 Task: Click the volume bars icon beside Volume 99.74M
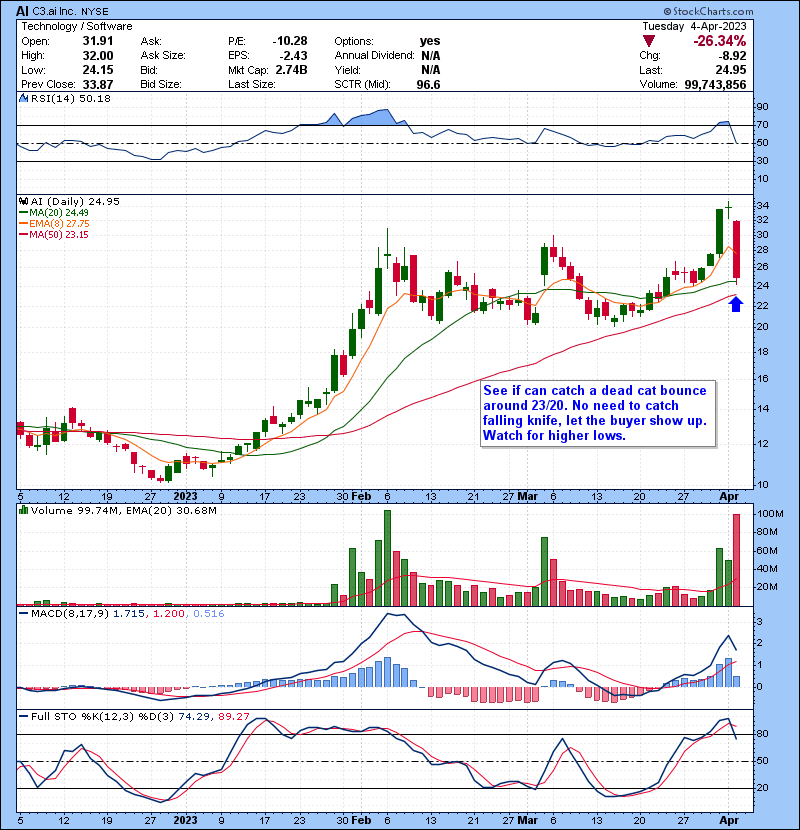(23, 510)
